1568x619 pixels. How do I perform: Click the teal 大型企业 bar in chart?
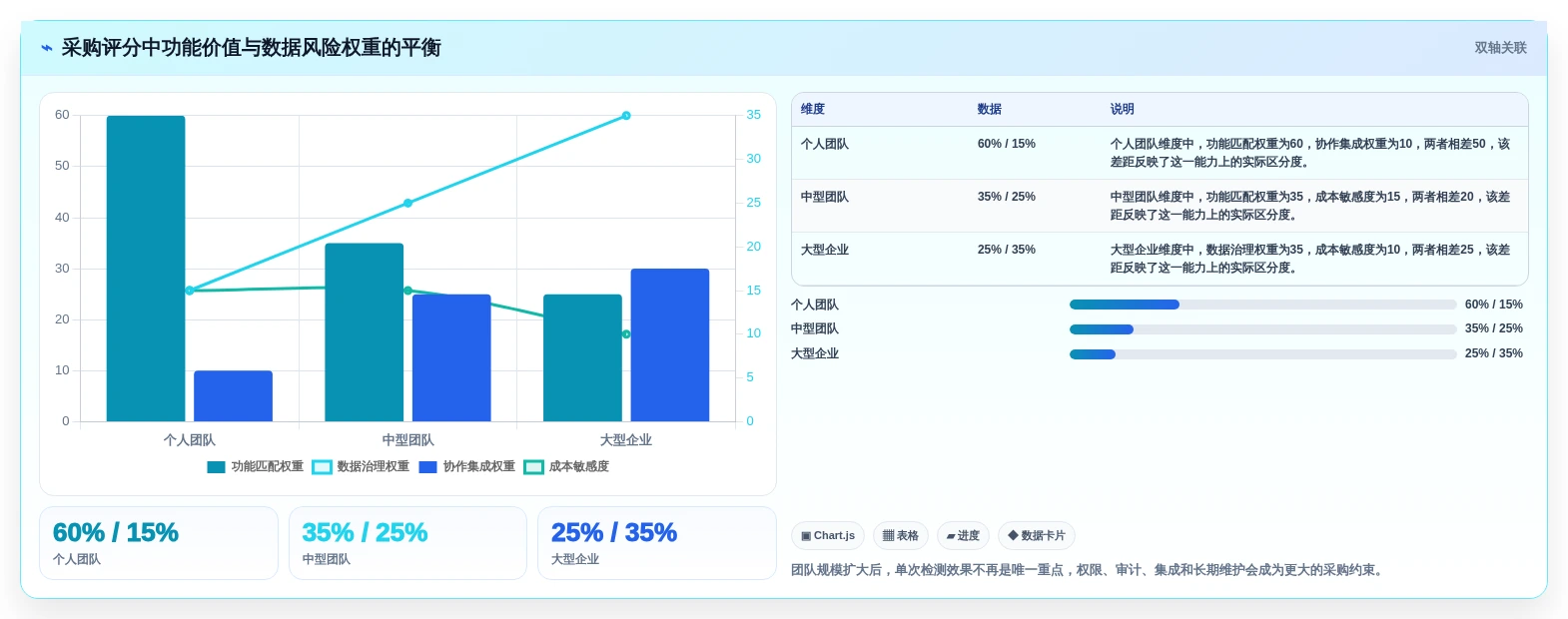[582, 357]
